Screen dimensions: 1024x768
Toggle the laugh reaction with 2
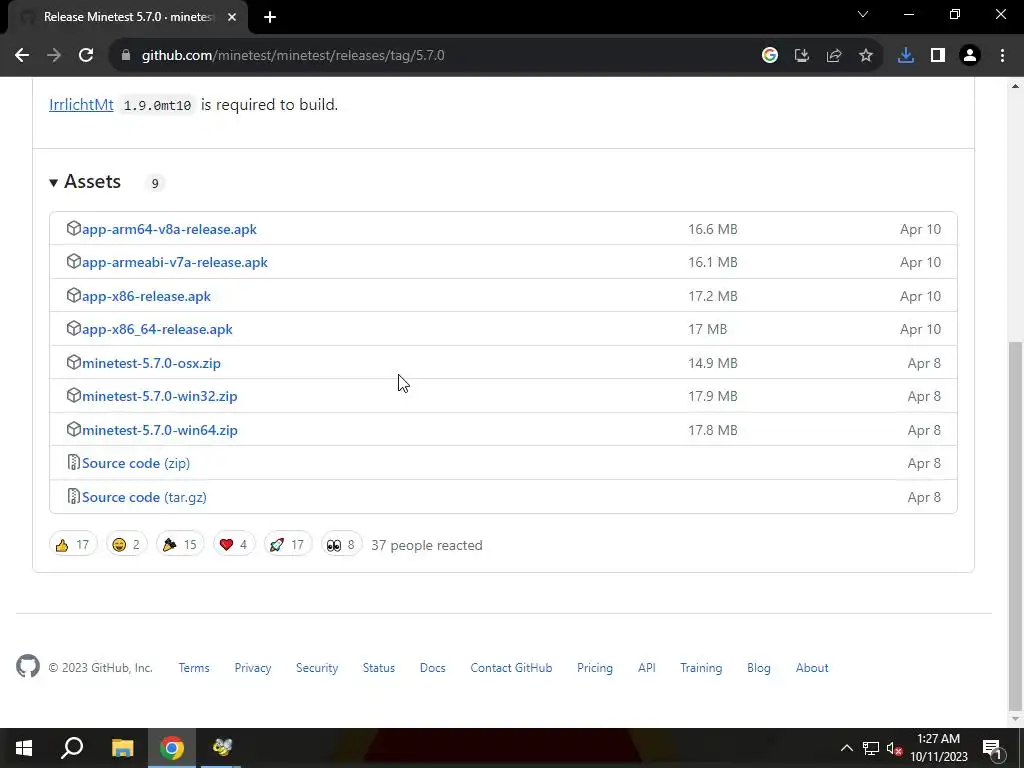click(x=127, y=545)
